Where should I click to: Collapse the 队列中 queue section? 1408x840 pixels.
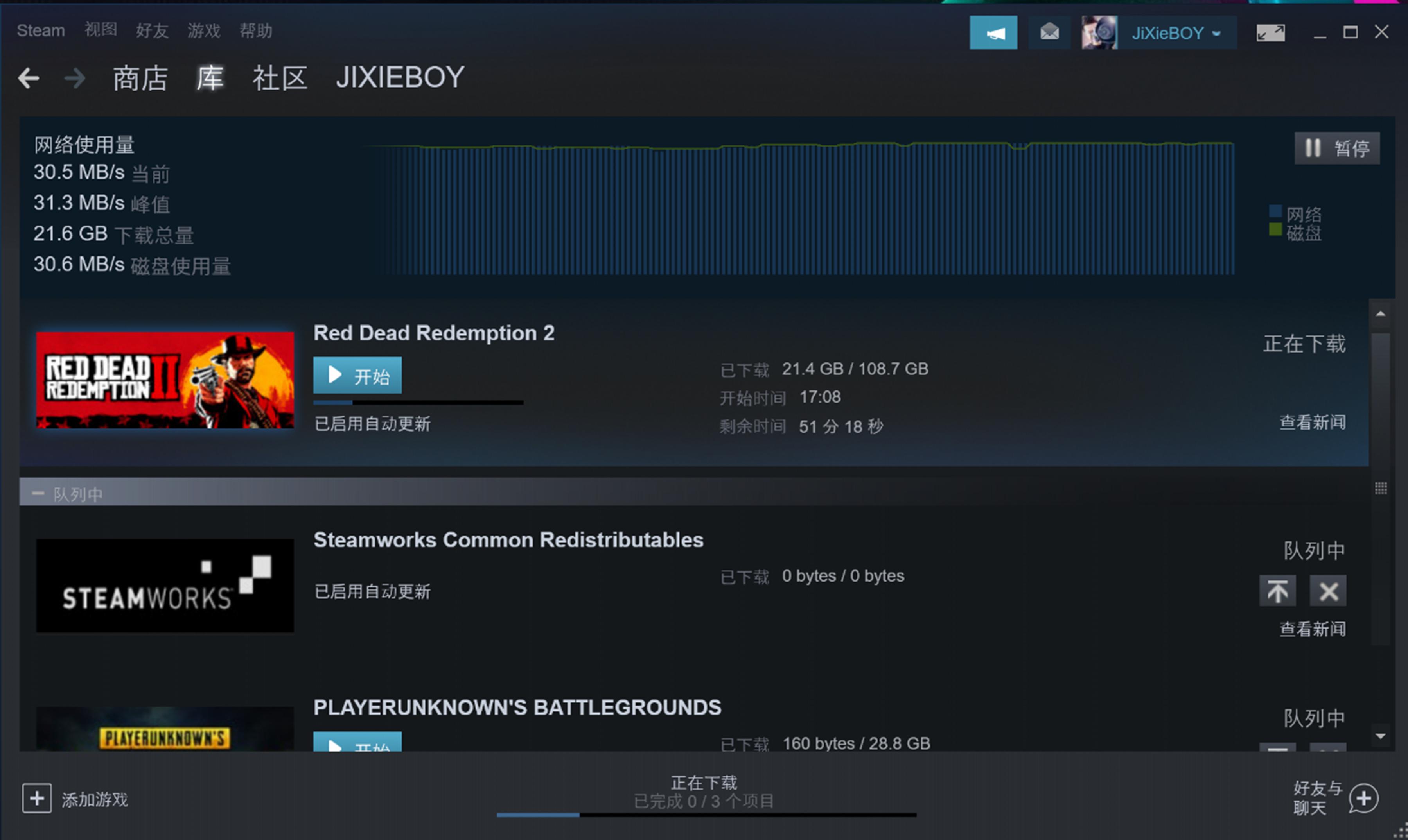click(x=38, y=494)
